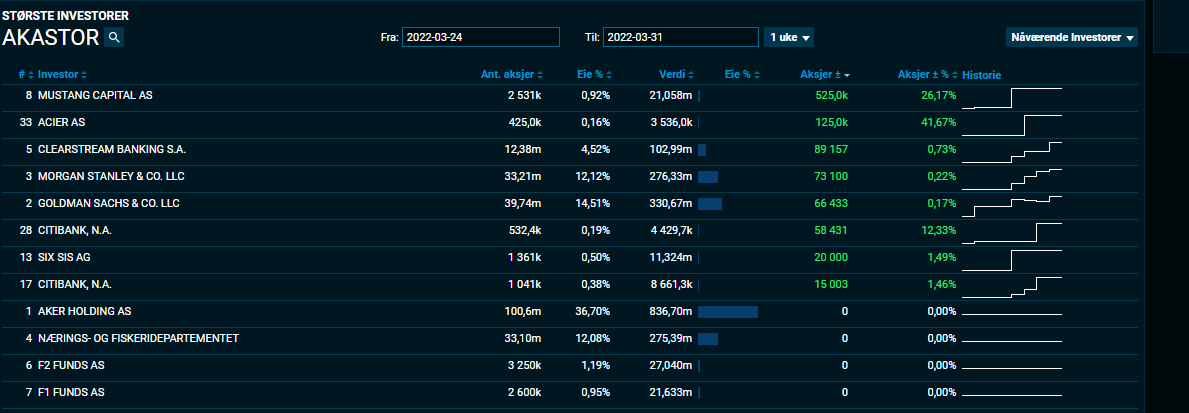Select GOLDMAN SACHS & CO. LLC investor
Image resolution: width=1189 pixels, height=413 pixels.
pyautogui.click(x=108, y=203)
